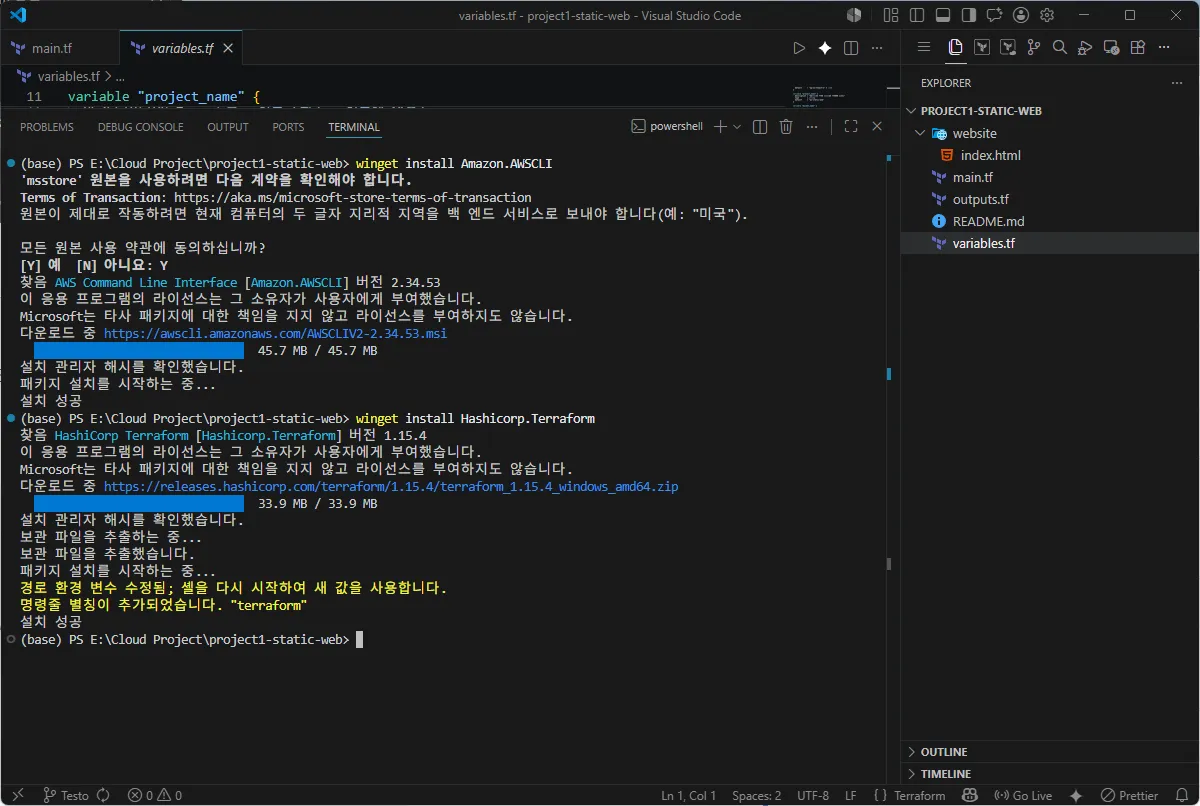Screen dimensions: 1200x806
Task: Open the HCP Terraform cloud view icon
Action: pos(1008,47)
